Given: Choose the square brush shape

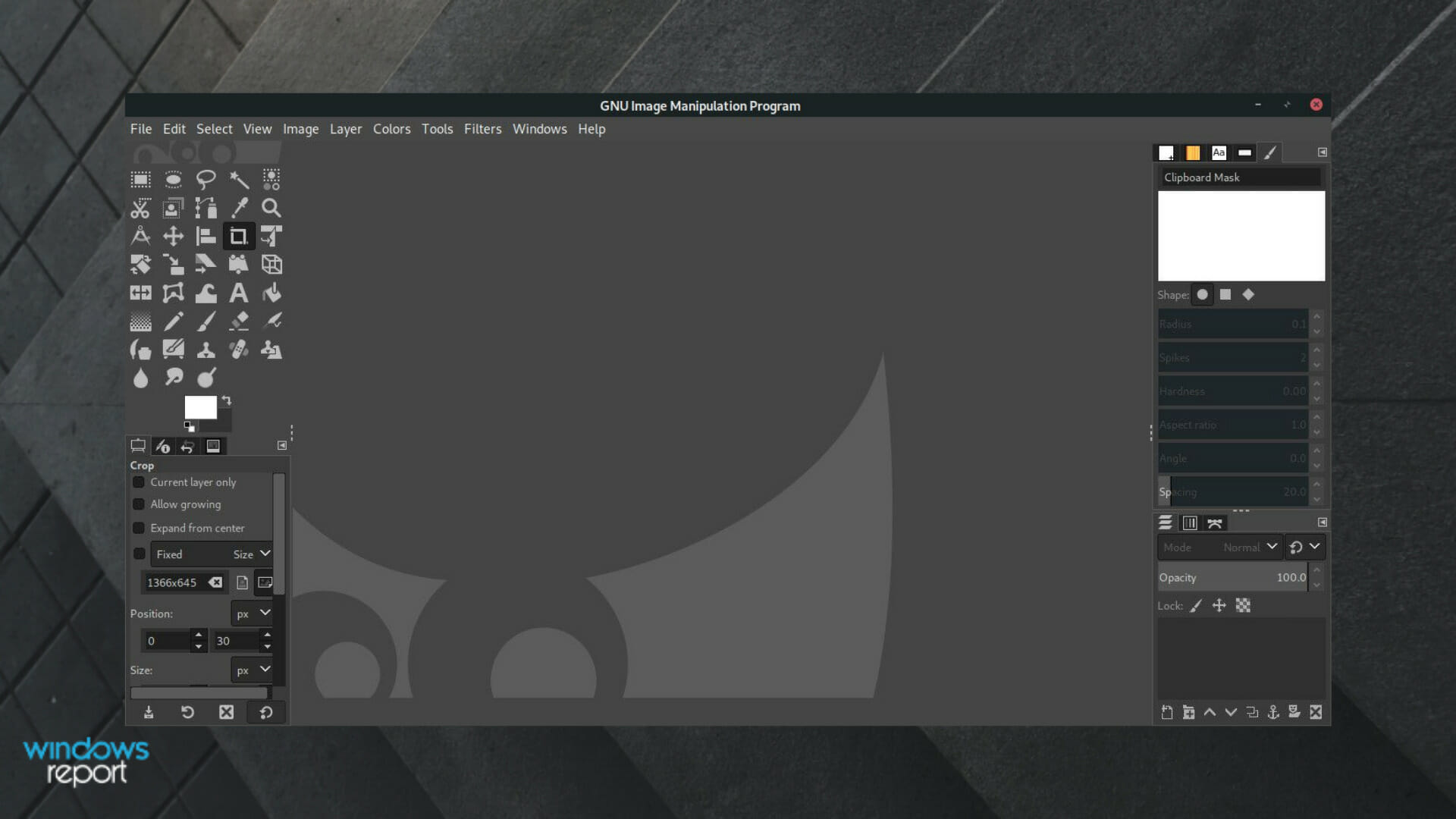Looking at the screenshot, I should point(1225,295).
